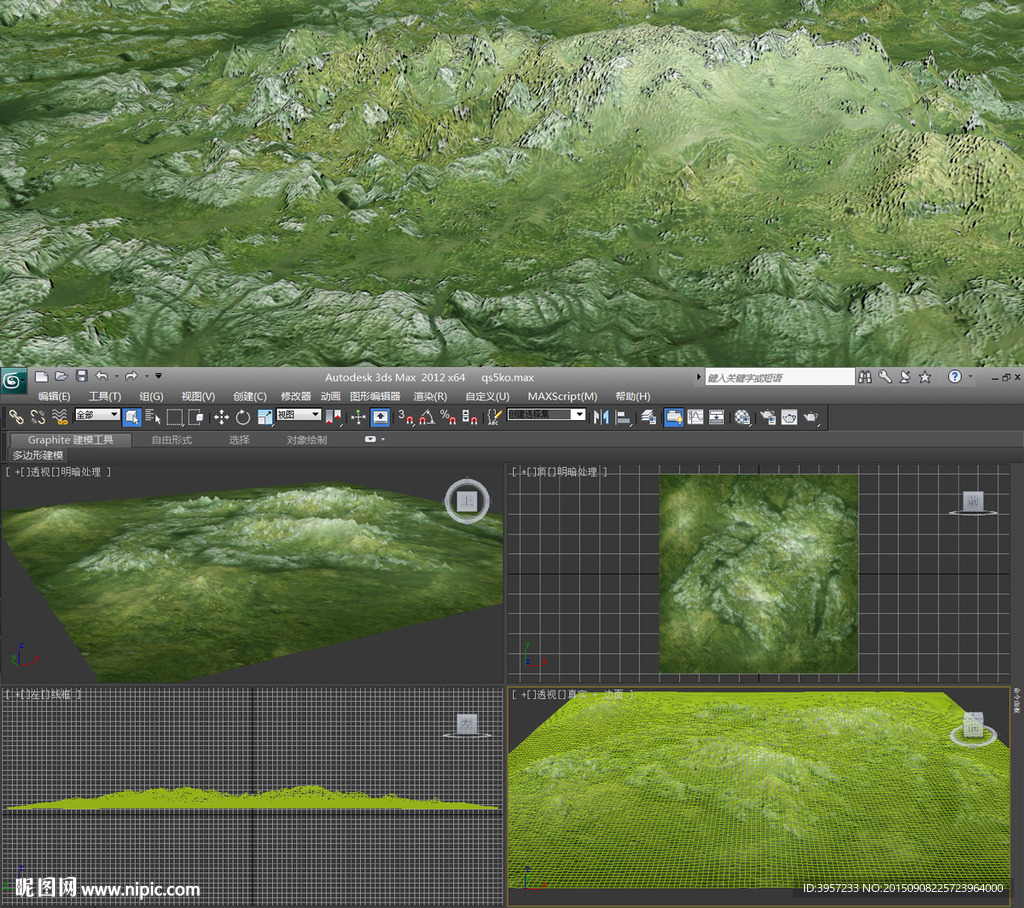Open the Mirror tool
This screenshot has height=908, width=1024.
point(599,417)
